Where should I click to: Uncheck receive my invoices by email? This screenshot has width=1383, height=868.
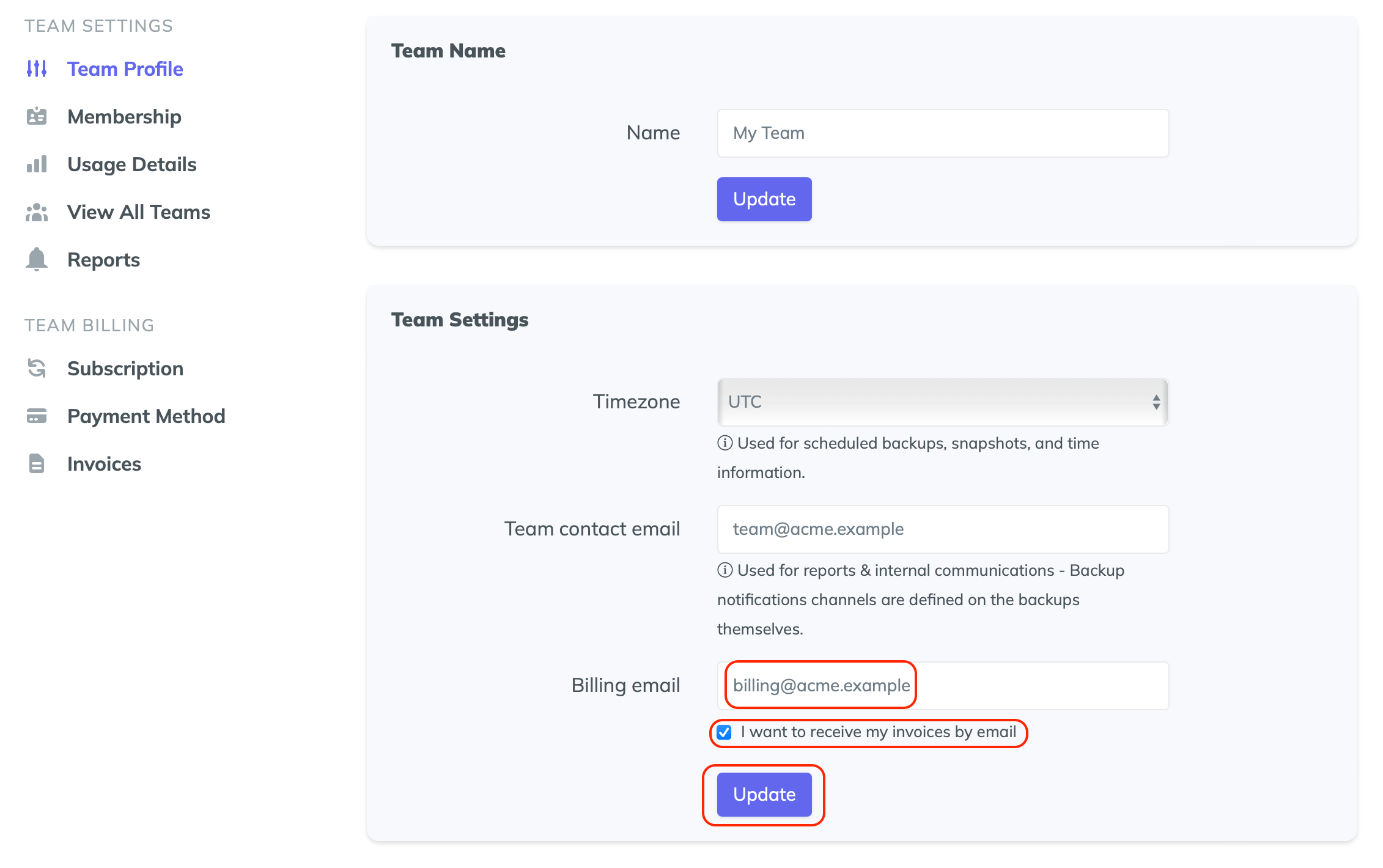coord(723,732)
